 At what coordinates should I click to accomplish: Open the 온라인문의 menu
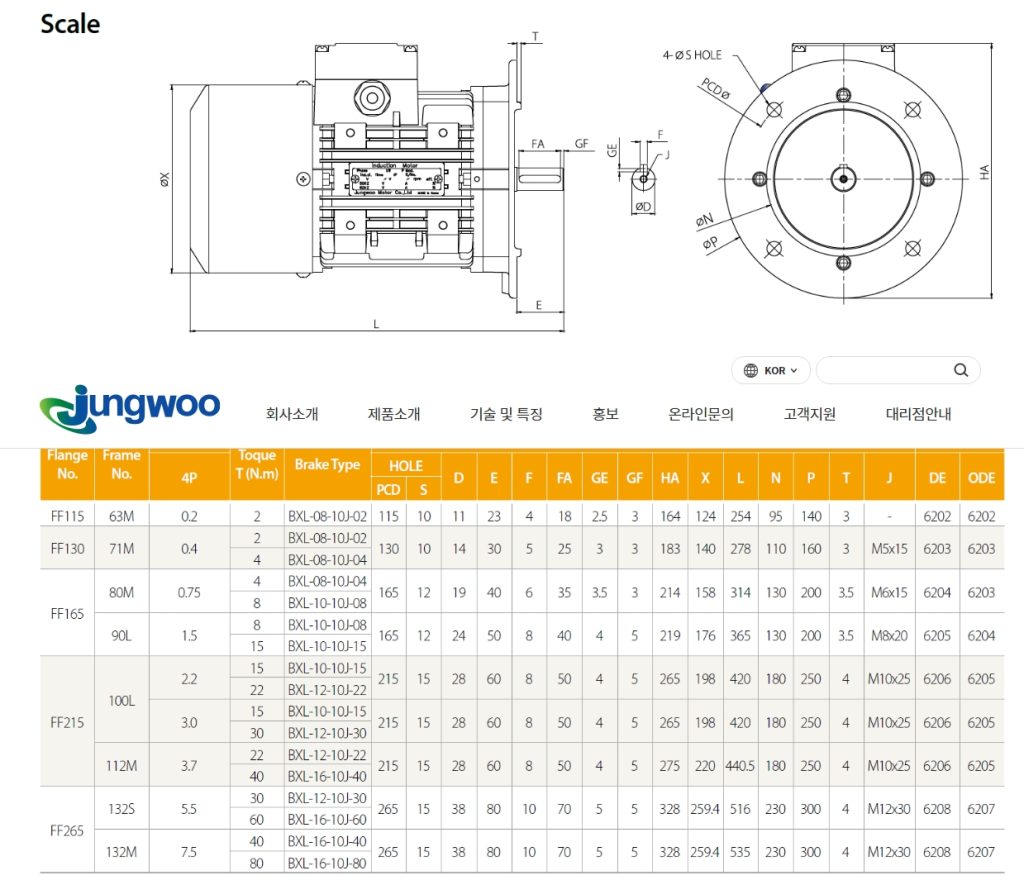[701, 414]
